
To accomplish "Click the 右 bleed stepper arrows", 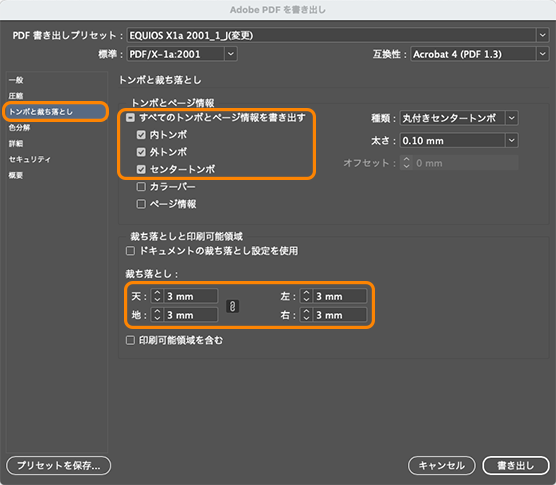I will point(306,315).
